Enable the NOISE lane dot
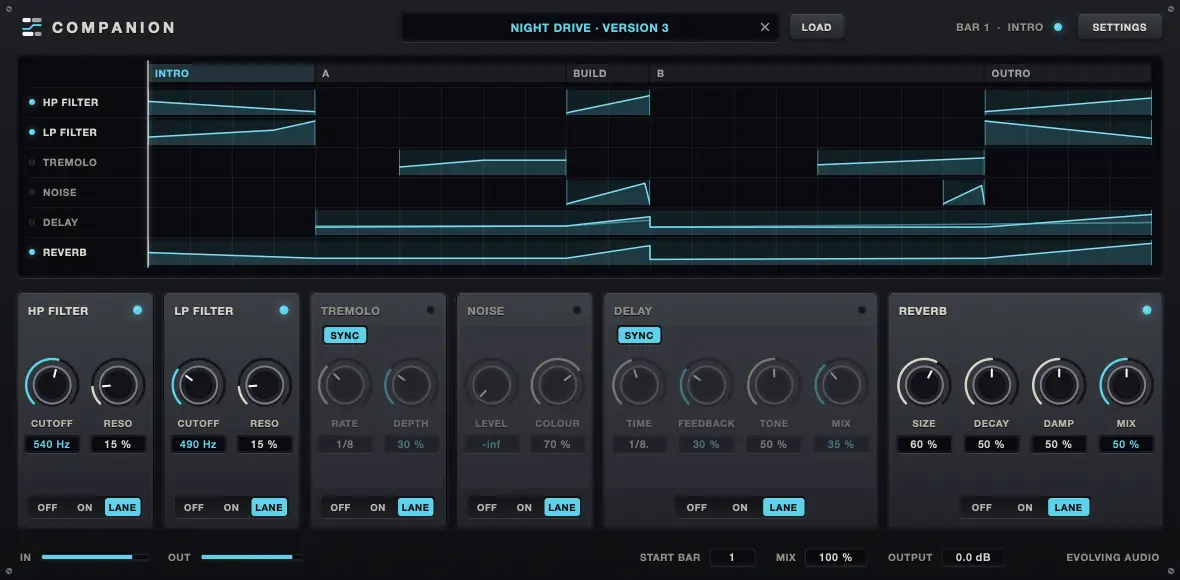Viewport: 1180px width, 580px height. 32,193
